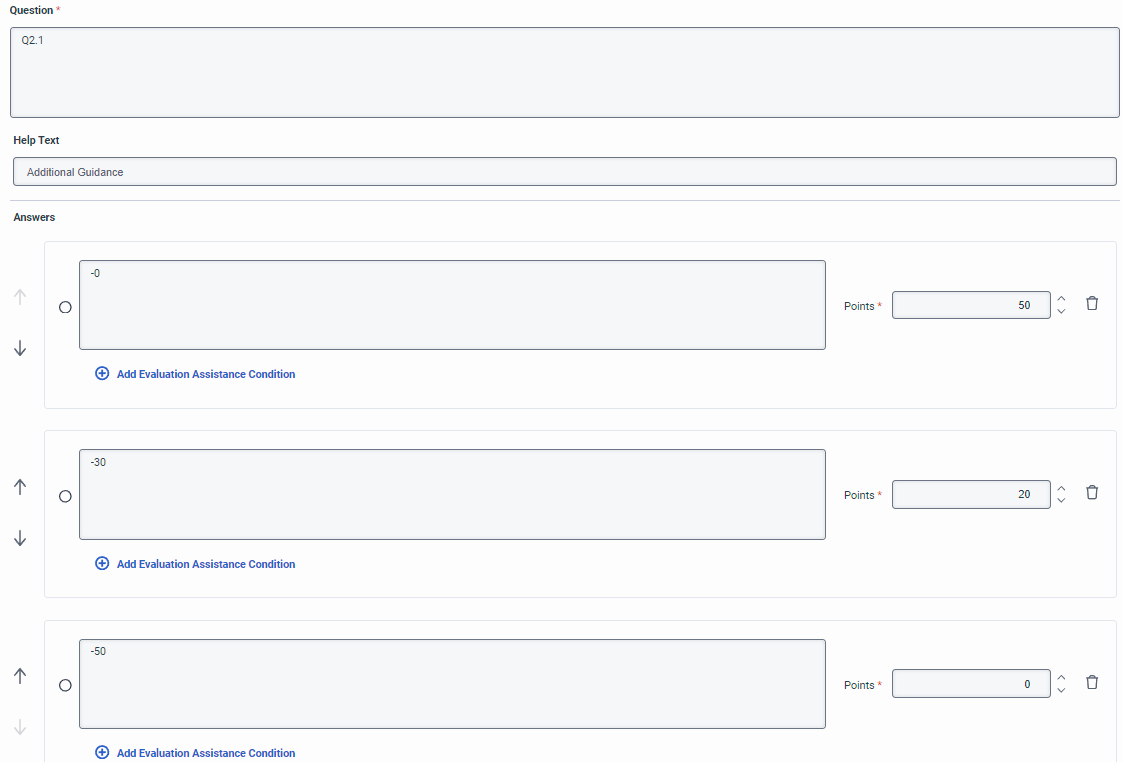Select the radio button for answer "-30"
The image size is (1123, 762).
[66, 496]
